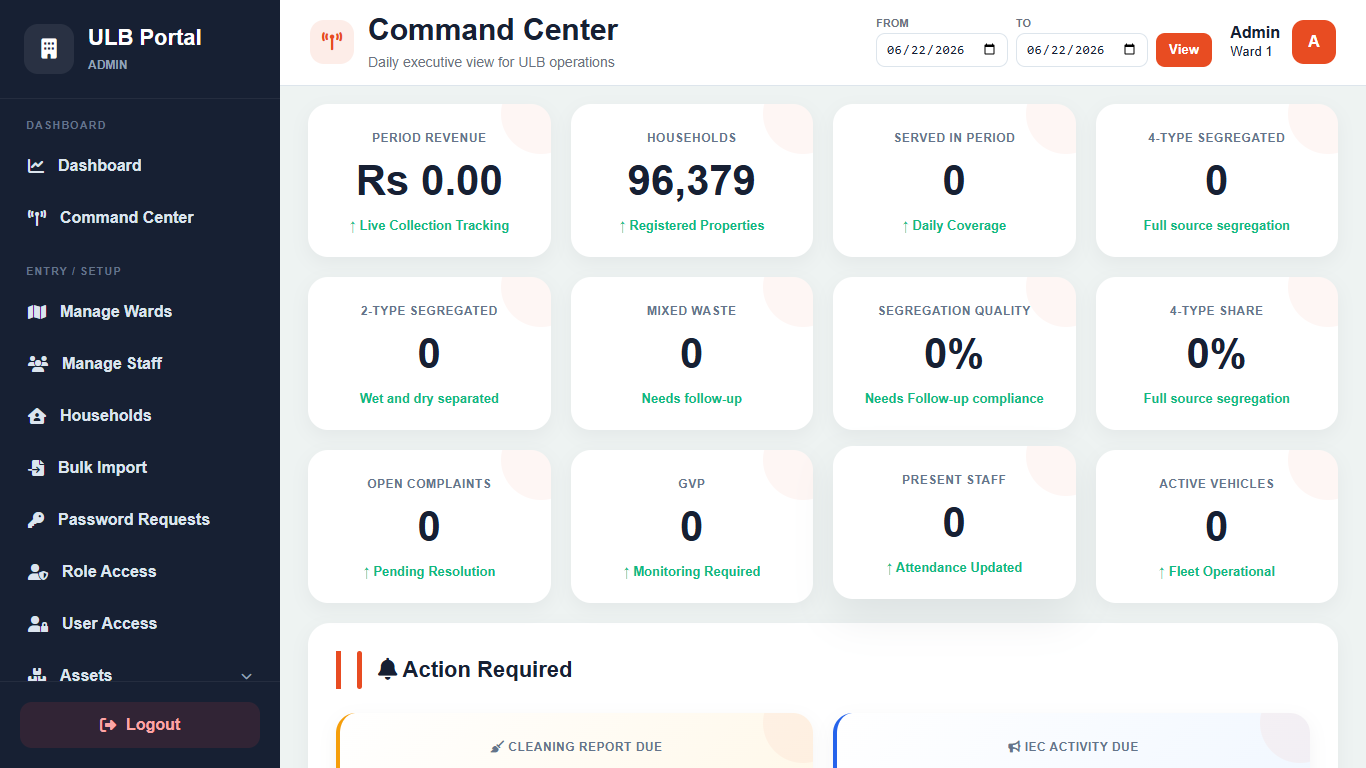Open the Open Complaints card
Screen dimensions: 1366x768
point(429,526)
